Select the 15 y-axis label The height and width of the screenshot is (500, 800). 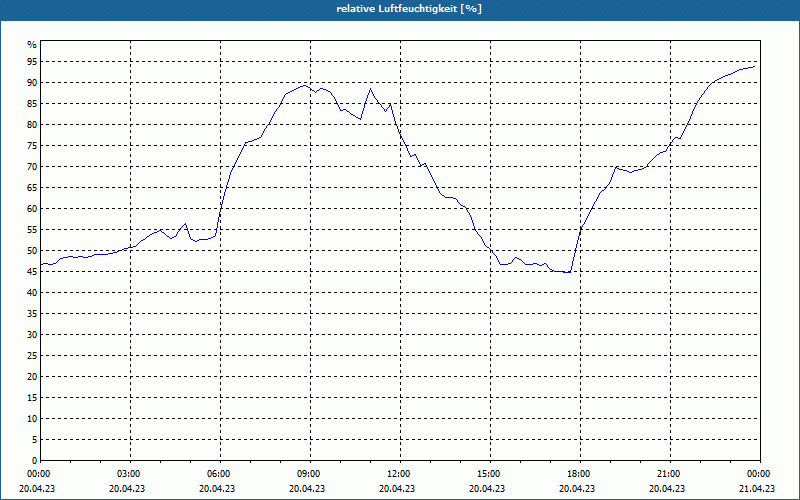point(32,398)
